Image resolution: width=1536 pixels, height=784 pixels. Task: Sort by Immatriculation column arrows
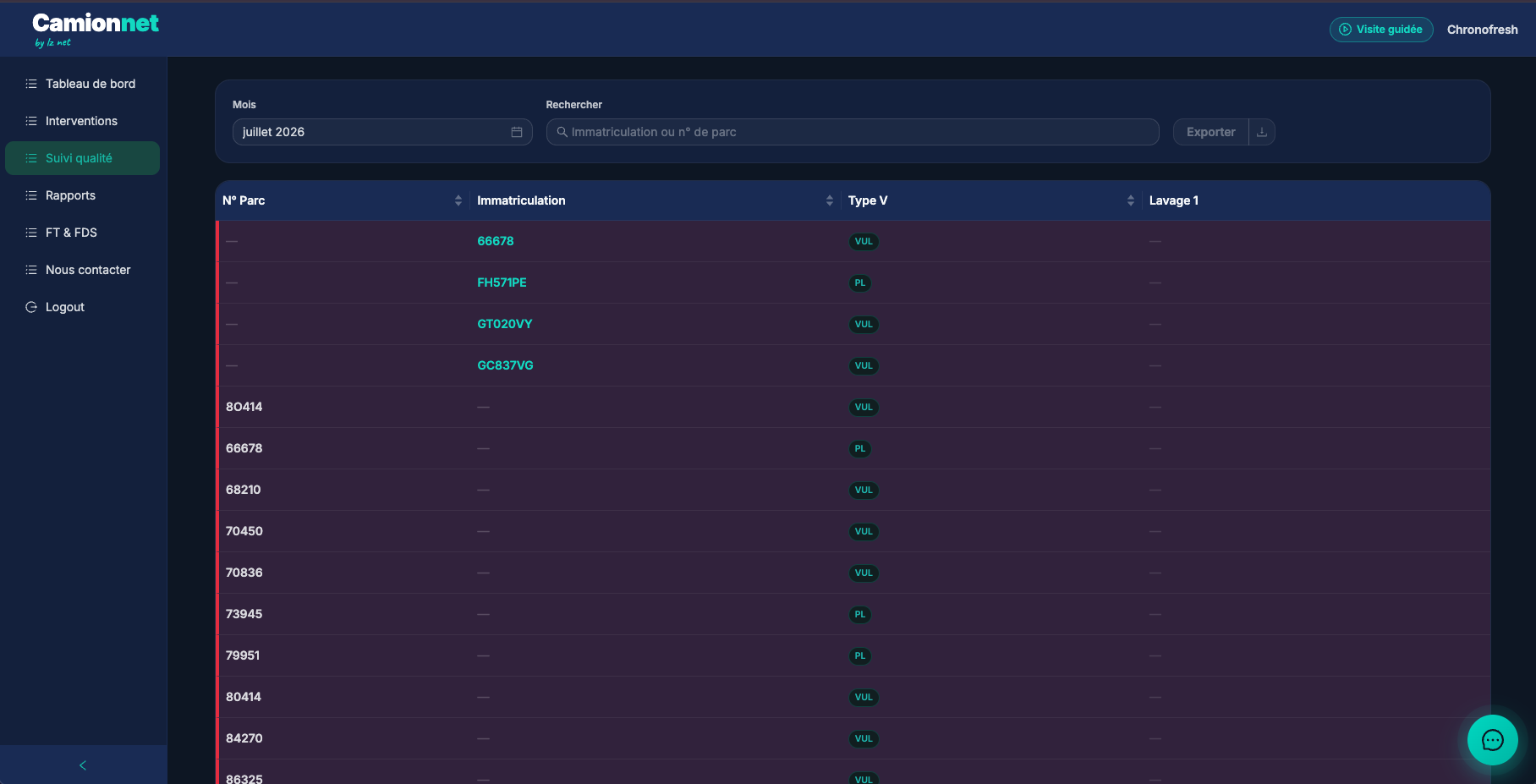point(830,200)
